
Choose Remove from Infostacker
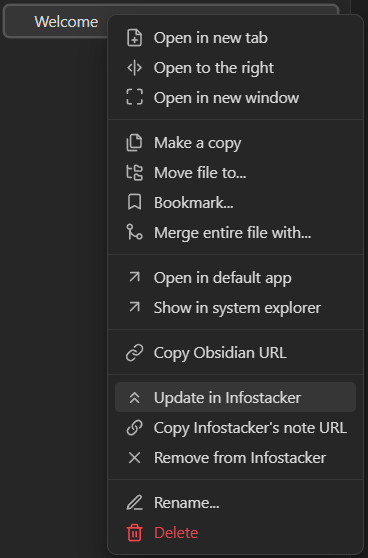point(235,457)
